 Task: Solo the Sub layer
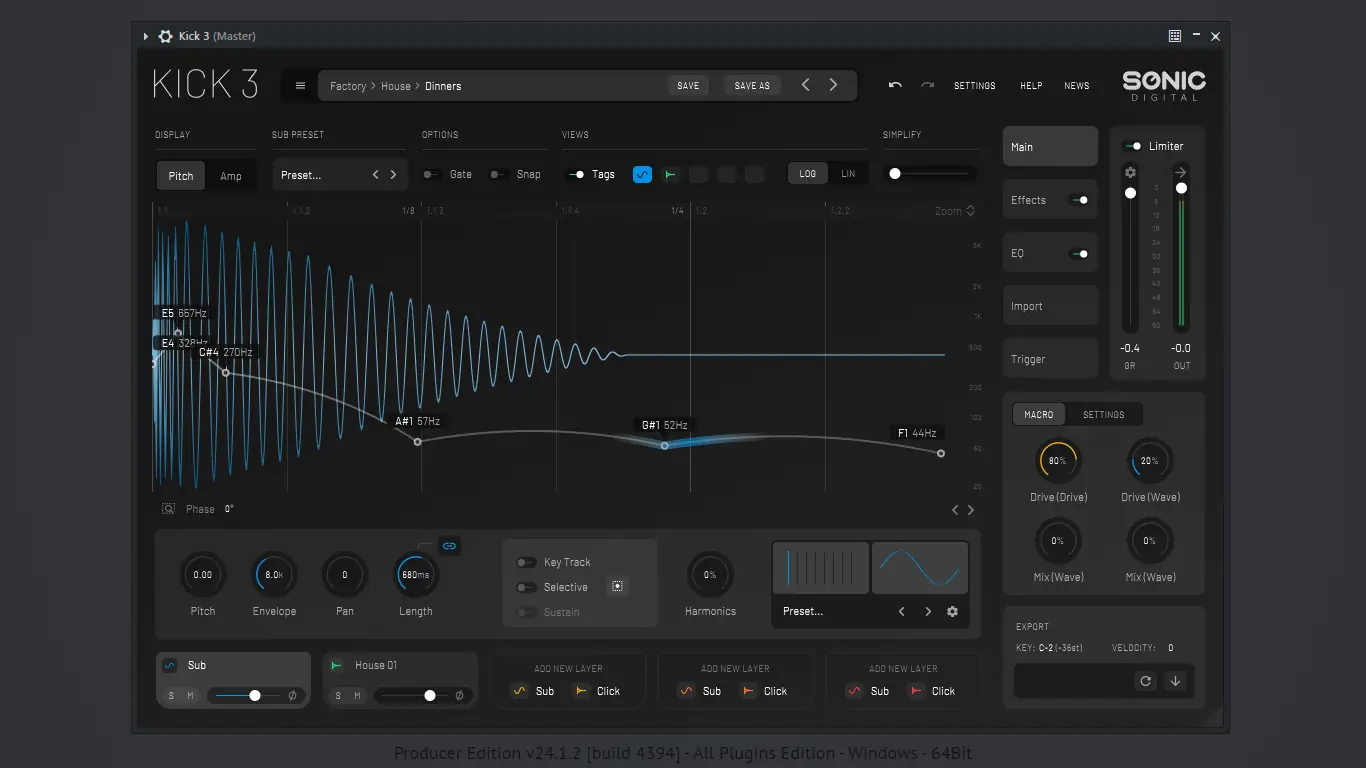tap(171, 695)
